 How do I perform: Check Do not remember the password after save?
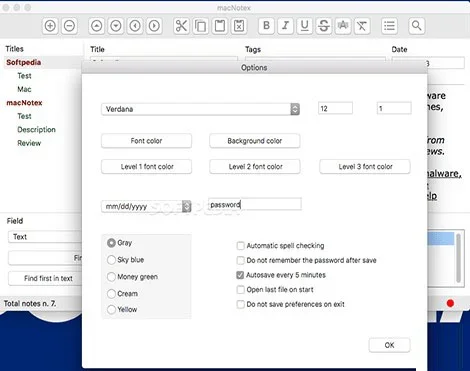click(240, 260)
